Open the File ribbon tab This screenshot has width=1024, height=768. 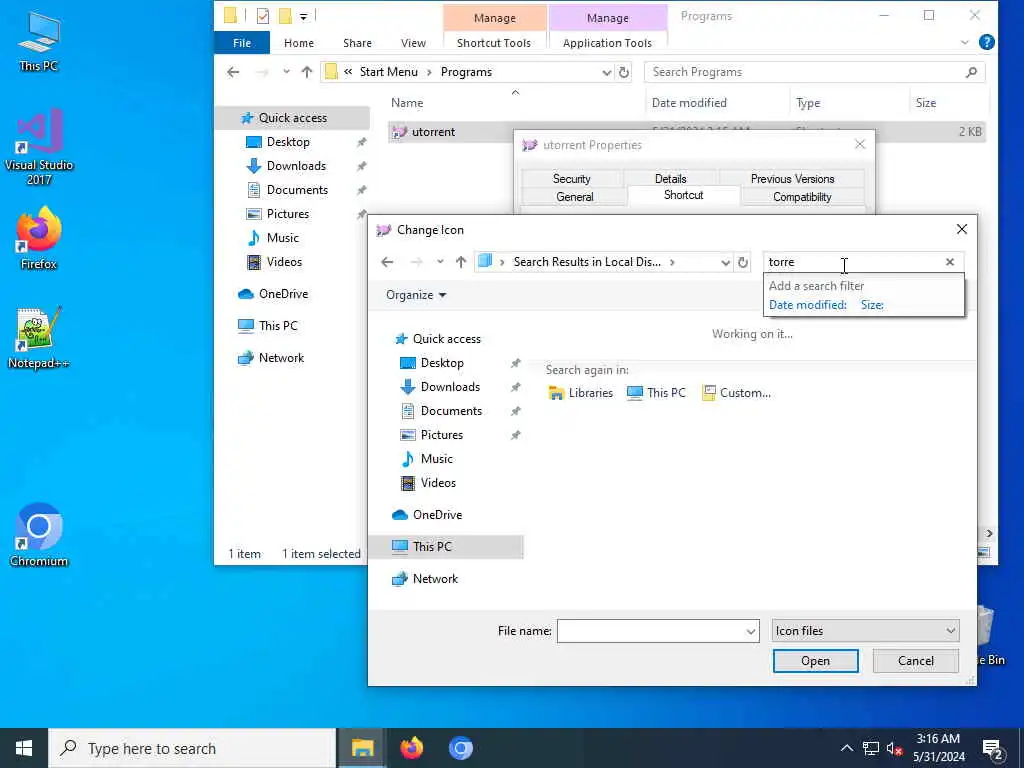[242, 42]
